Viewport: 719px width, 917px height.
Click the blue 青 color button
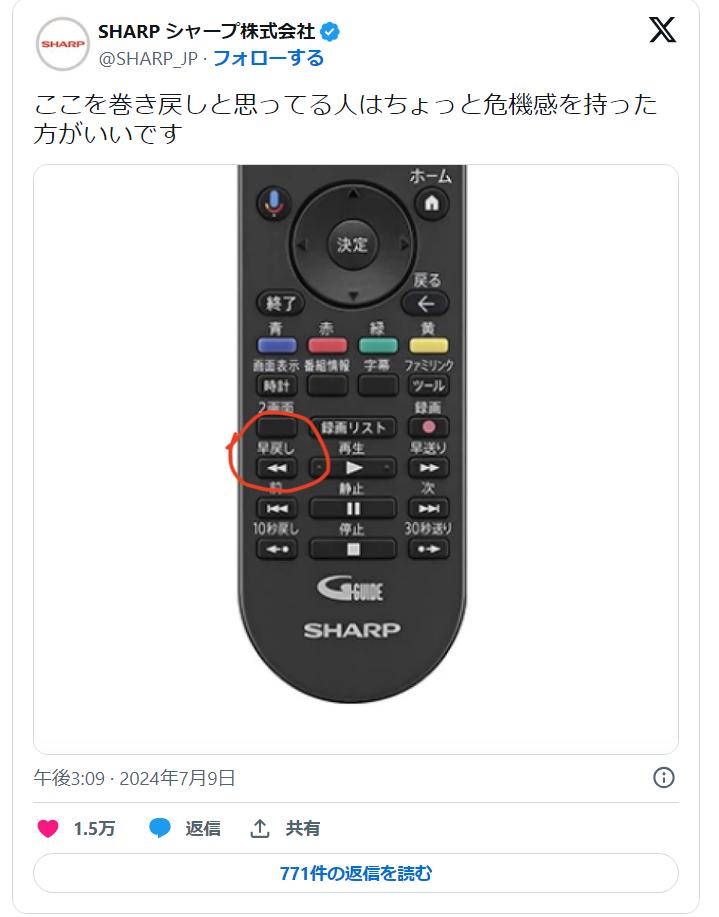pos(277,346)
